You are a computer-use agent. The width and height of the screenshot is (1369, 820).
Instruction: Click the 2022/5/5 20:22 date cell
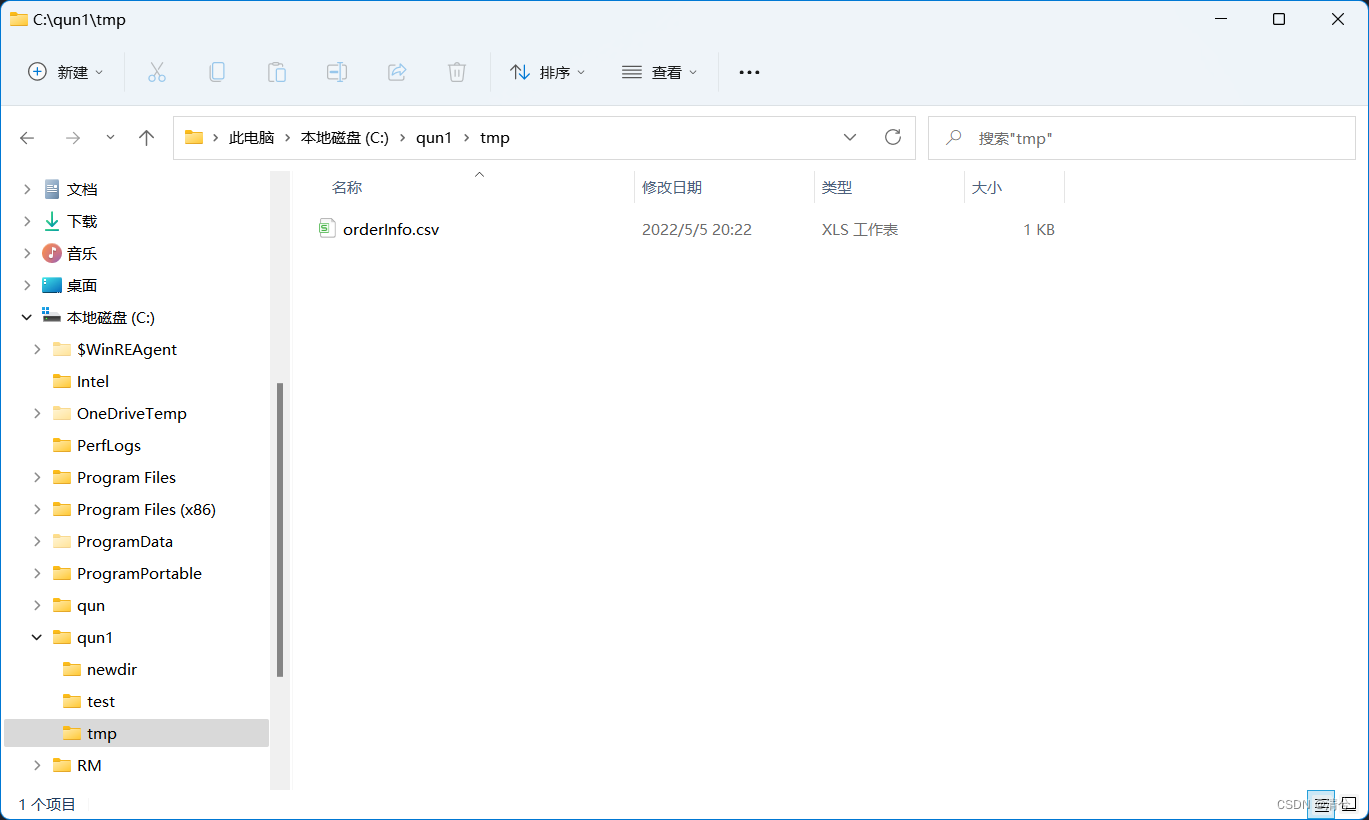pos(697,229)
